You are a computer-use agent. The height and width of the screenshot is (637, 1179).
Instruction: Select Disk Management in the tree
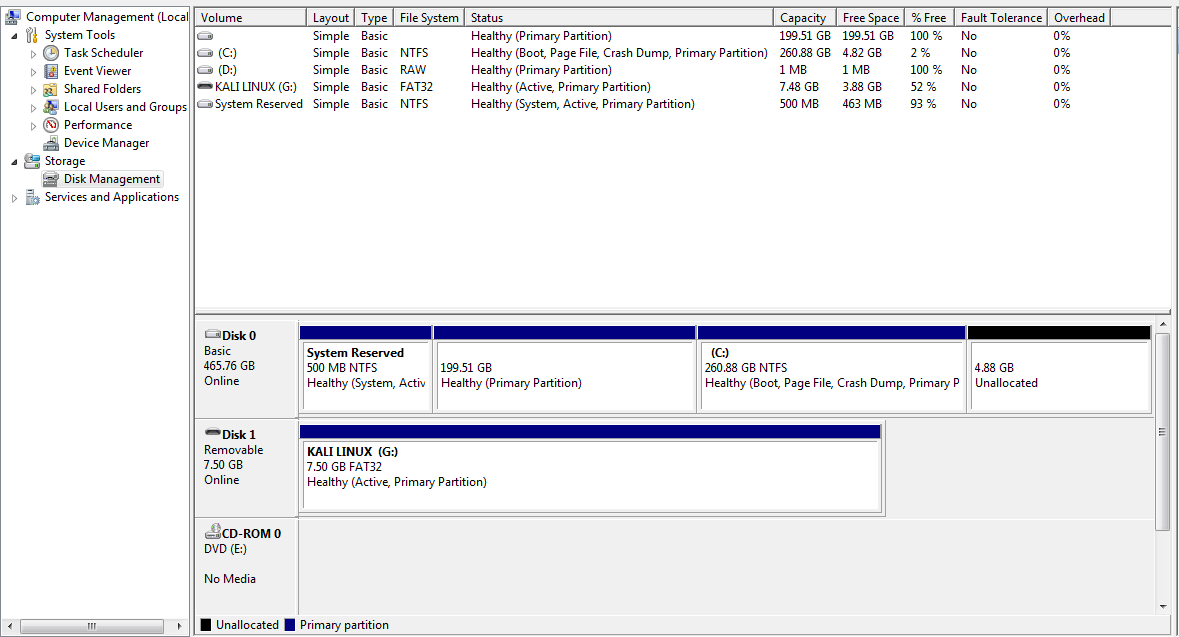click(111, 179)
